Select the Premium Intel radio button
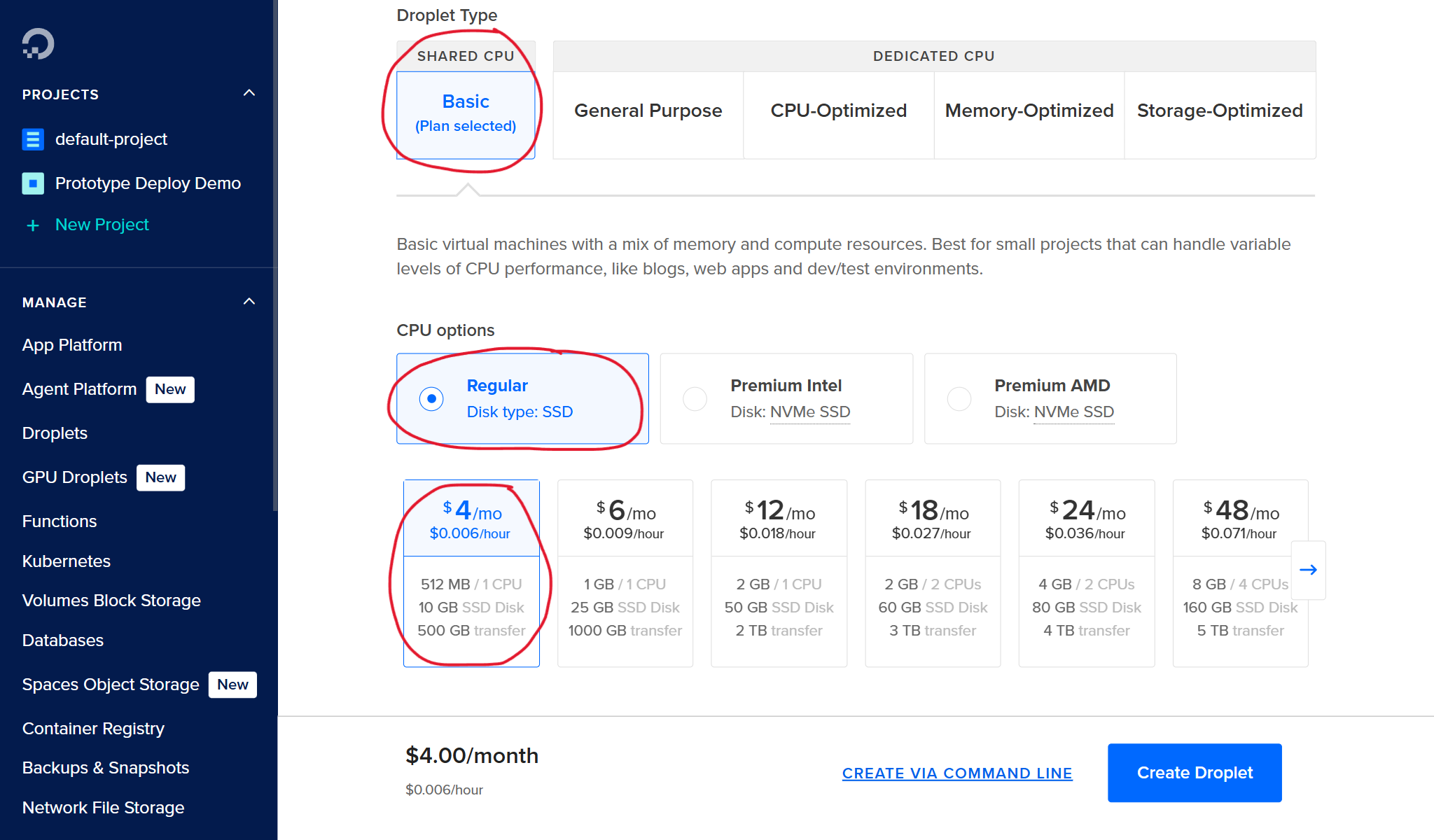The image size is (1434, 840). coord(695,399)
